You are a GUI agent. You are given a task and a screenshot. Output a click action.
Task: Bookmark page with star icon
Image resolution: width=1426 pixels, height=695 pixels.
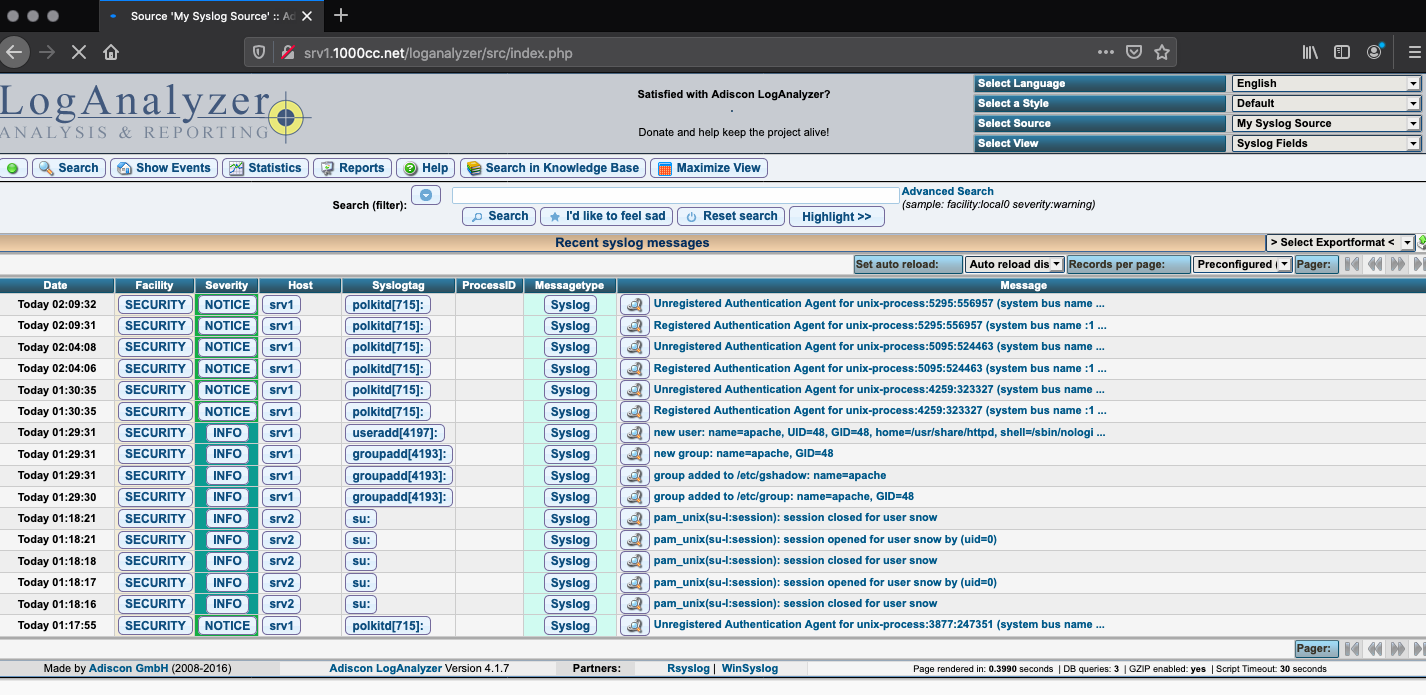point(1162,52)
